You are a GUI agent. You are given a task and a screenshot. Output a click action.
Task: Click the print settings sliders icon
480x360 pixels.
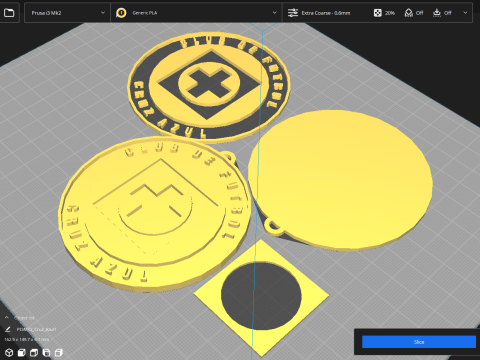click(x=293, y=13)
